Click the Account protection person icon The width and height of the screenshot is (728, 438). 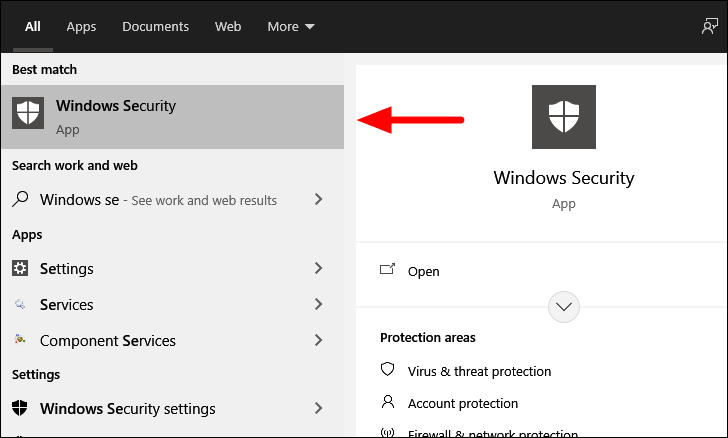pyautogui.click(x=388, y=402)
